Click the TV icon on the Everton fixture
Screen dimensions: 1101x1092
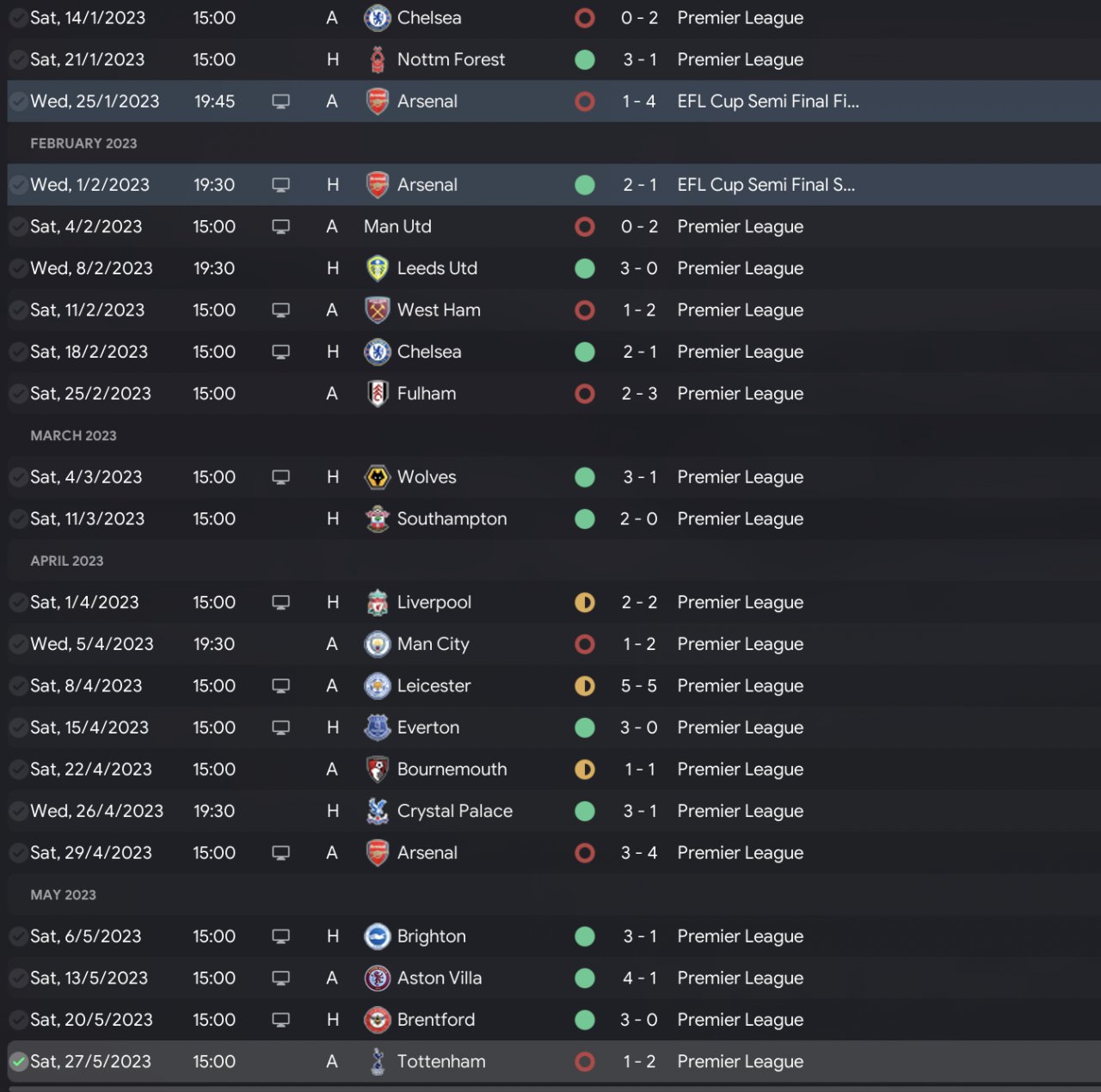(x=280, y=728)
